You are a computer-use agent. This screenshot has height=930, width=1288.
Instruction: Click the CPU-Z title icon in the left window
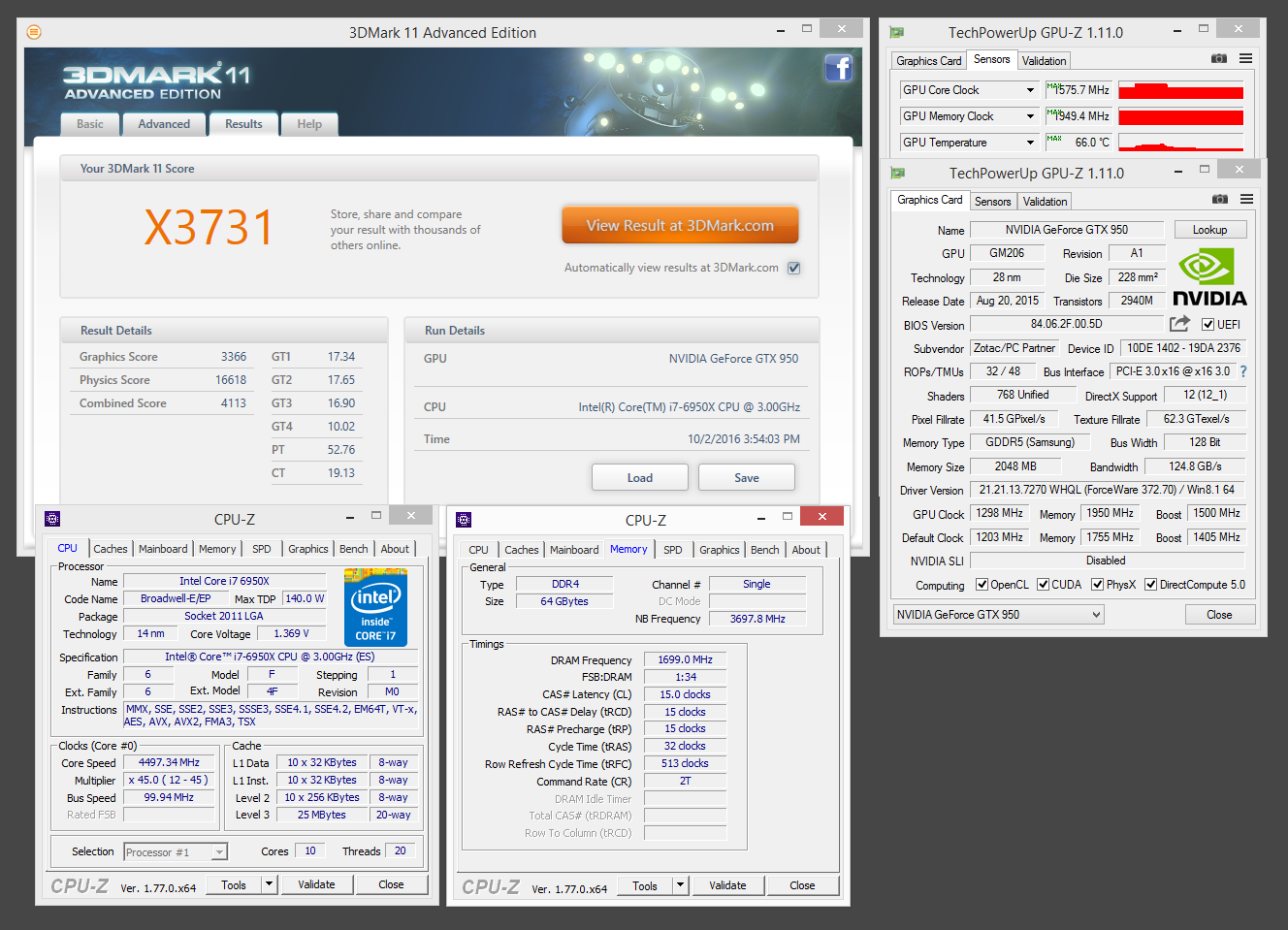(x=52, y=519)
